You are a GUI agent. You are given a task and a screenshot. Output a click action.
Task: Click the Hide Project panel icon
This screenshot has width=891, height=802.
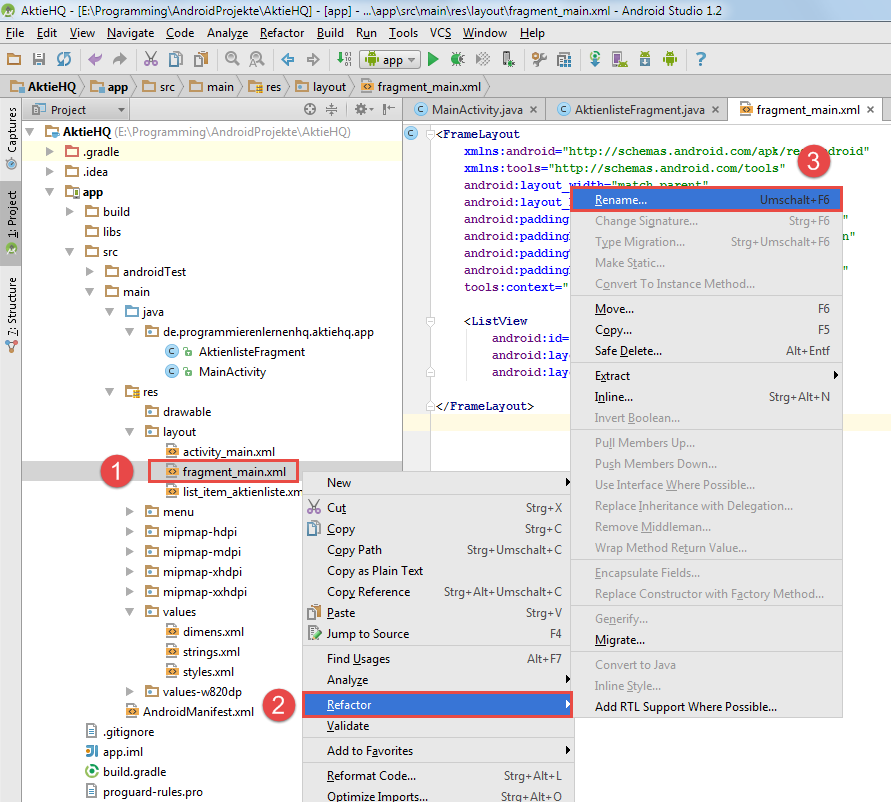coord(389,109)
